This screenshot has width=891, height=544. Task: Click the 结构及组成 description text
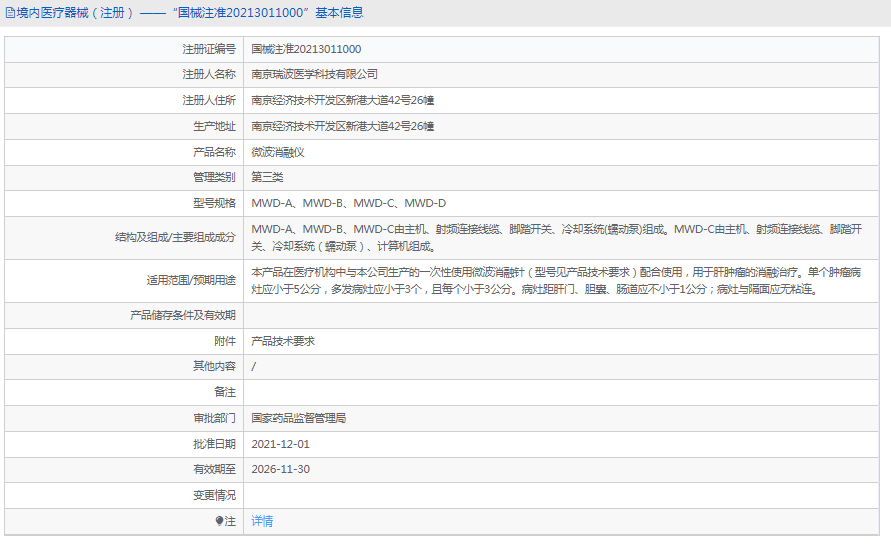pos(557,238)
